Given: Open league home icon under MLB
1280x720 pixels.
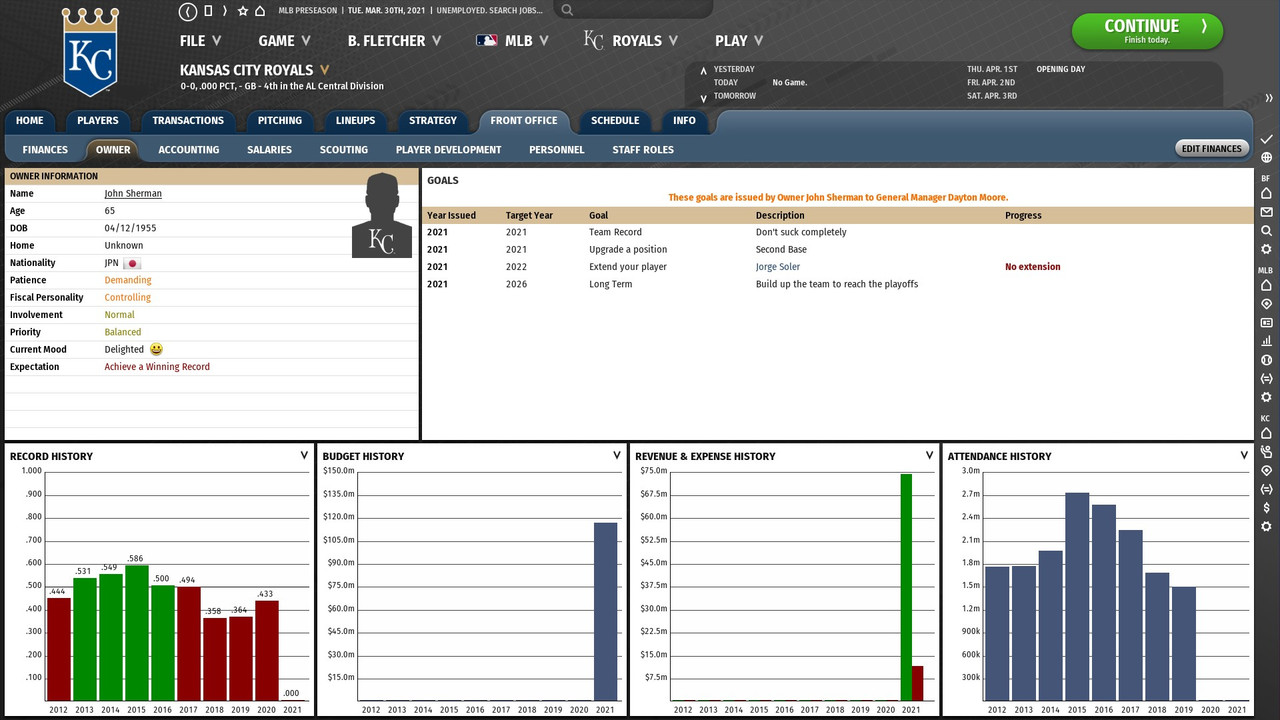Looking at the screenshot, I should pos(1266,285).
